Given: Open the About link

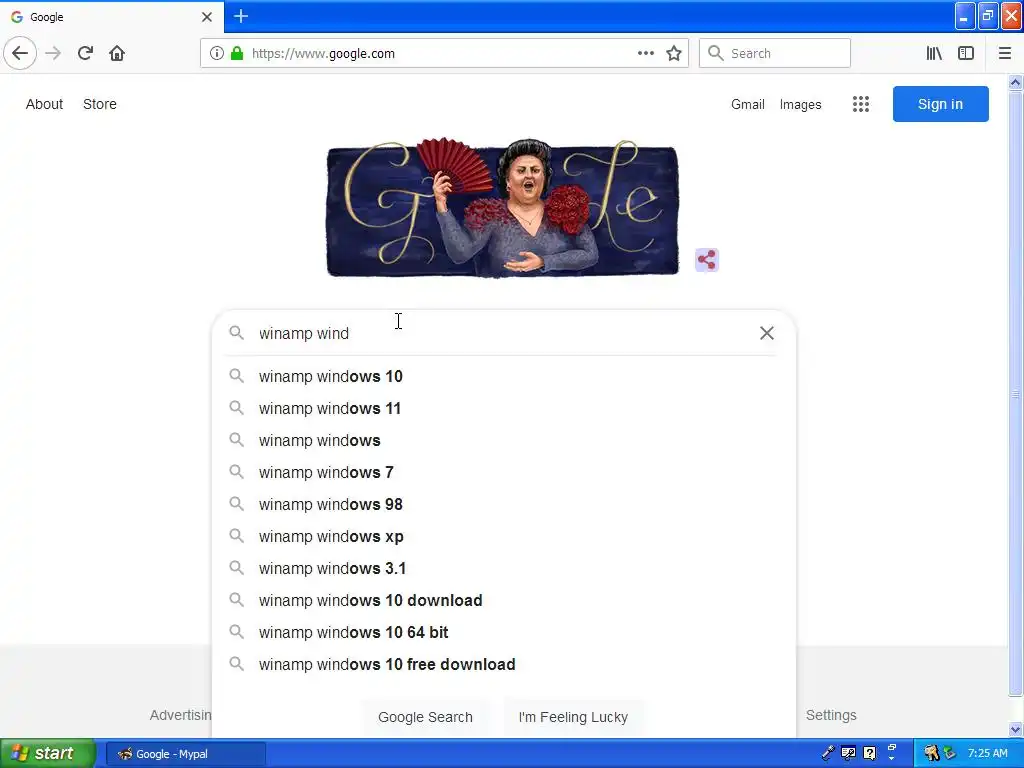Looking at the screenshot, I should [x=44, y=104].
